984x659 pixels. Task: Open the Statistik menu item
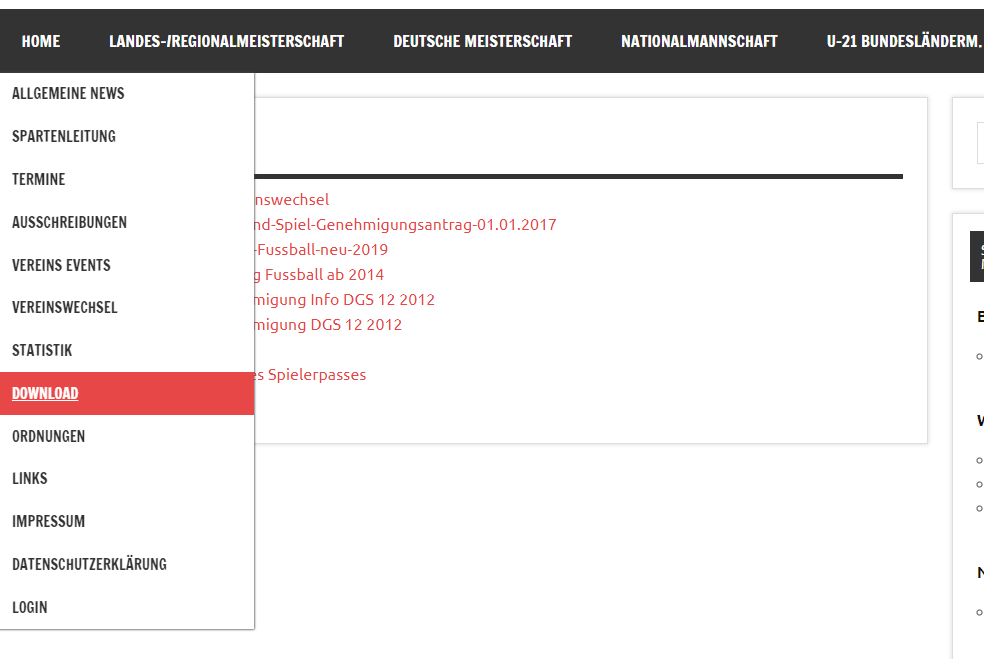point(42,351)
